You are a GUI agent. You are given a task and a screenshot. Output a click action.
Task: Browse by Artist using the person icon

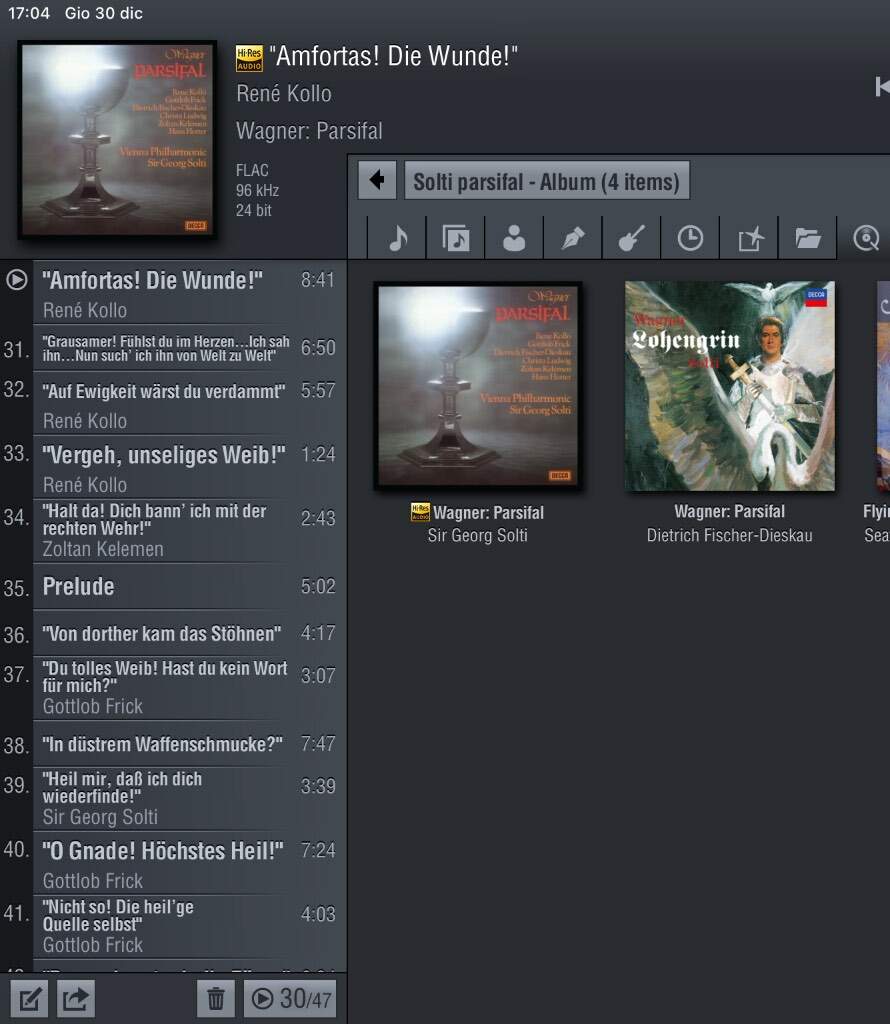coord(515,238)
